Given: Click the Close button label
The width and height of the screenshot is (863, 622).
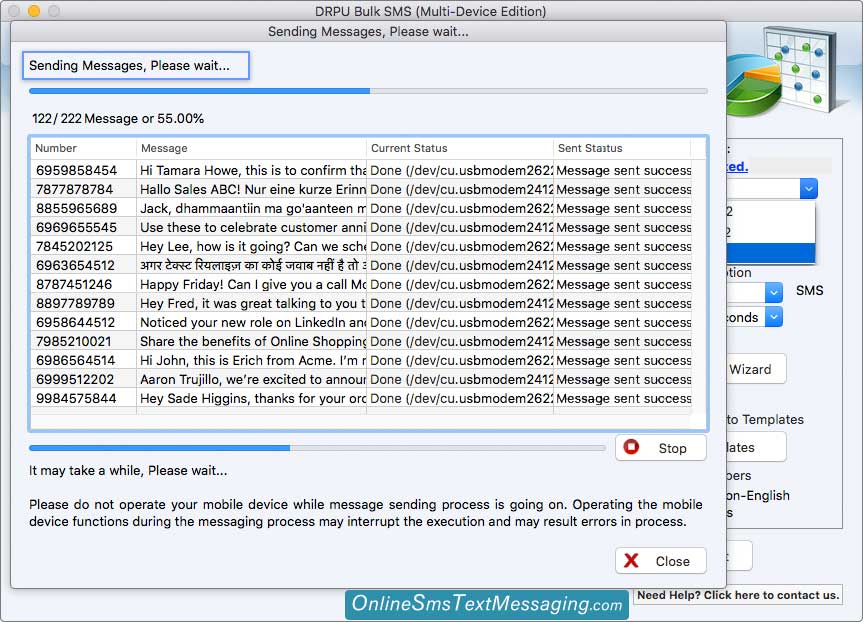Looking at the screenshot, I should coord(672,561).
